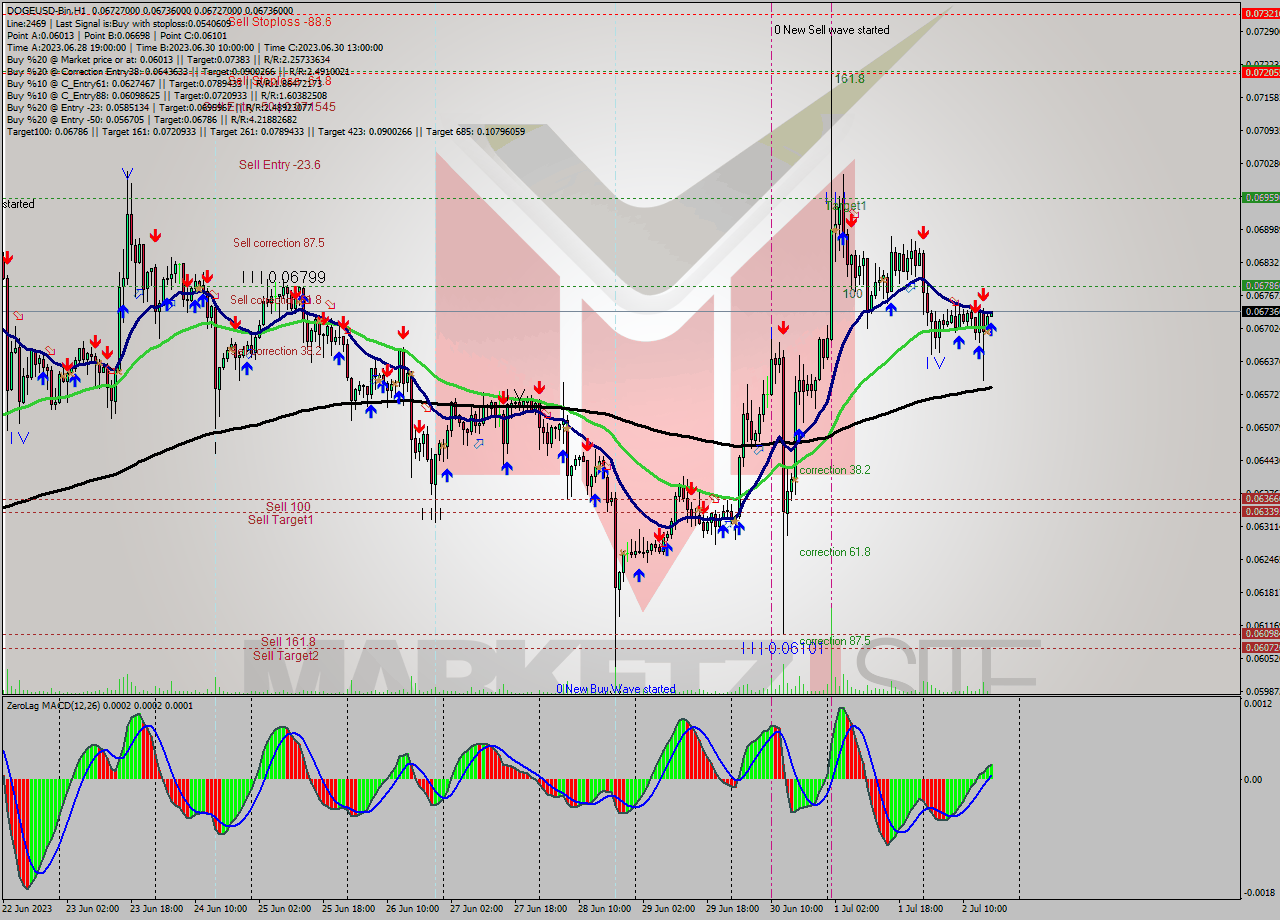Click the '25 Jun 02:00' time label
The height and width of the screenshot is (920, 1280).
point(283,909)
